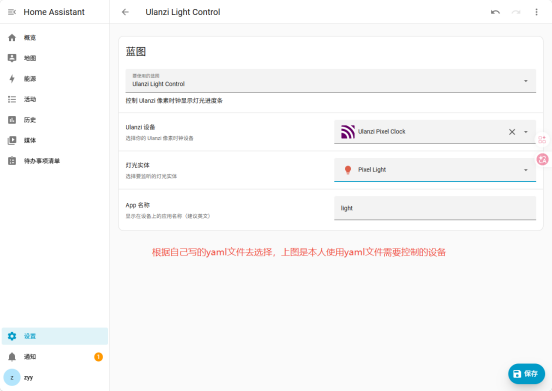Click the 保存 save button

526,374
